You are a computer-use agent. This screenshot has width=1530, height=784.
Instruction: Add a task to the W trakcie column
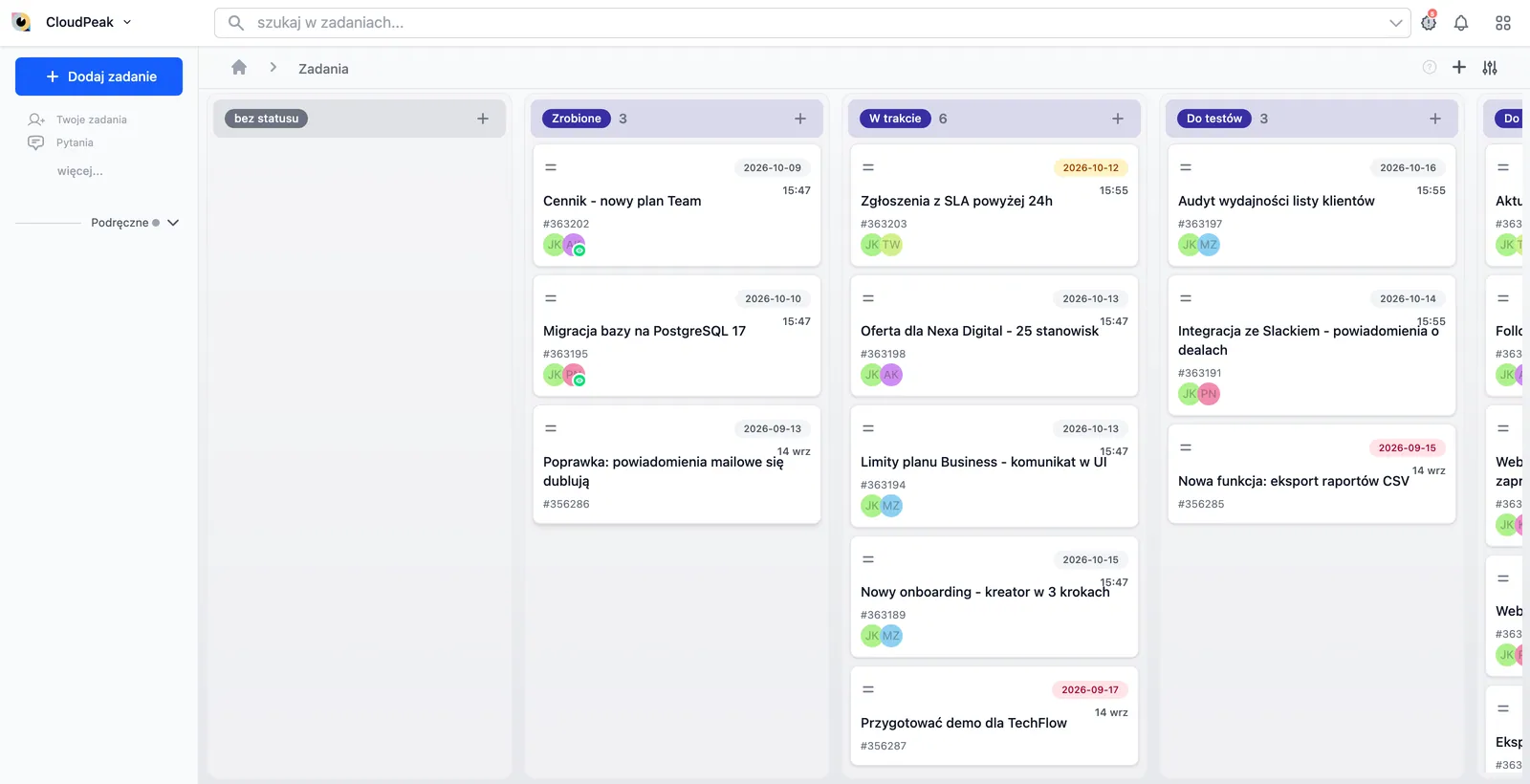[x=1118, y=119]
